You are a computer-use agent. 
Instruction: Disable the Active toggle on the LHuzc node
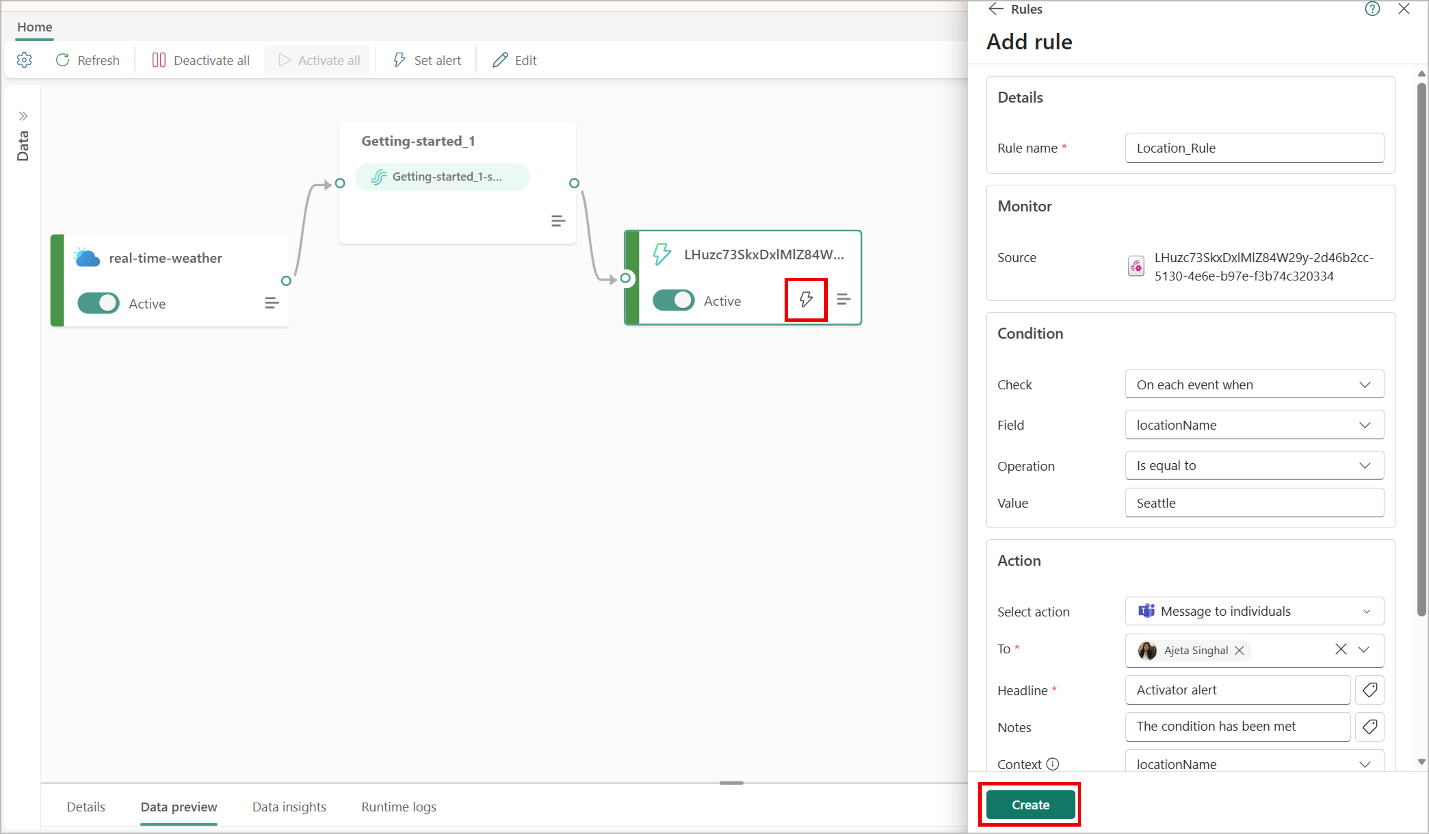tap(674, 300)
